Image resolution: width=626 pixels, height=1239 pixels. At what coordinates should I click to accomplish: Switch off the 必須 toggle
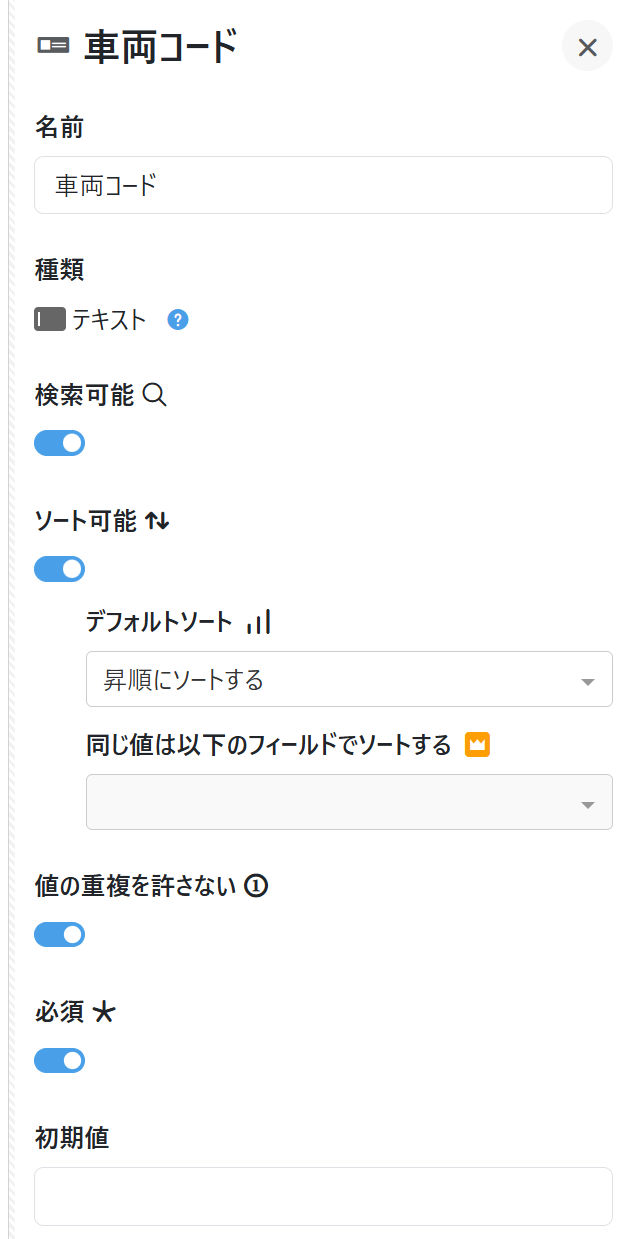tap(60, 1060)
